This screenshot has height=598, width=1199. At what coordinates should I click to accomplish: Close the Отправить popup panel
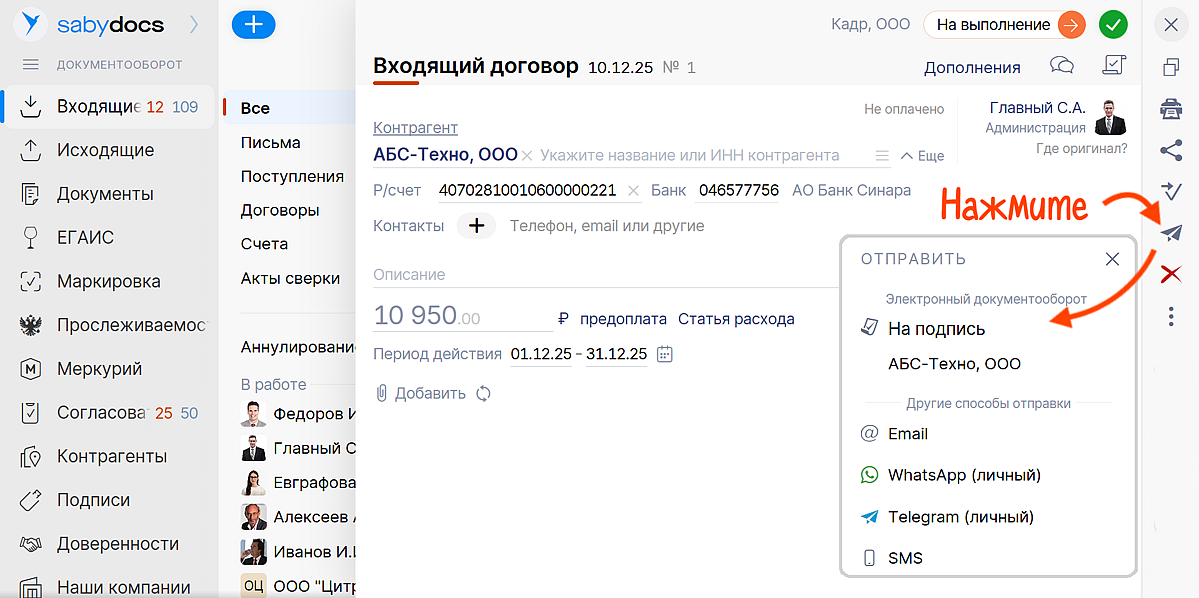pyautogui.click(x=1112, y=259)
